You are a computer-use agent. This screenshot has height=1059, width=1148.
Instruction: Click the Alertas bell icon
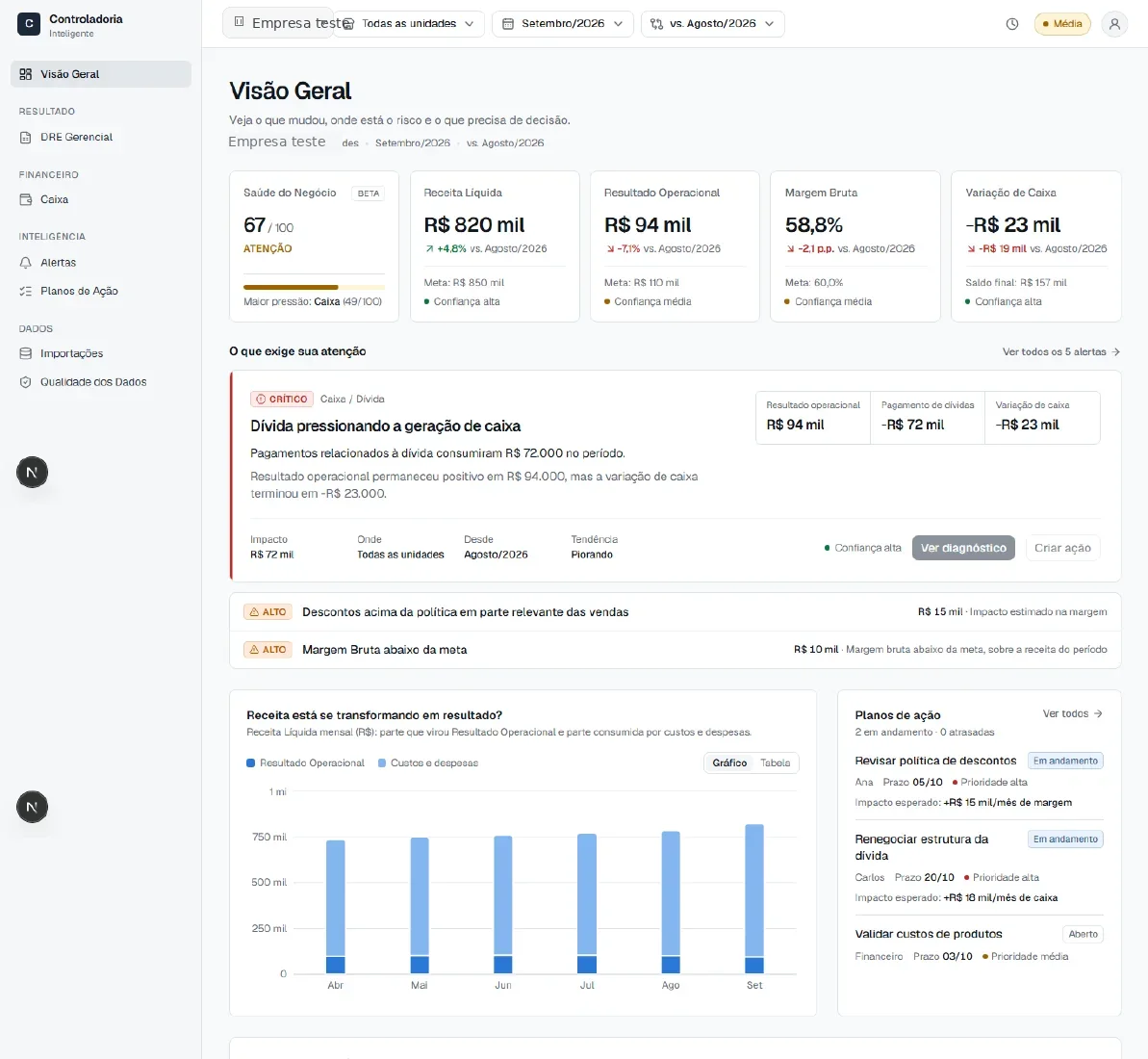tap(26, 262)
